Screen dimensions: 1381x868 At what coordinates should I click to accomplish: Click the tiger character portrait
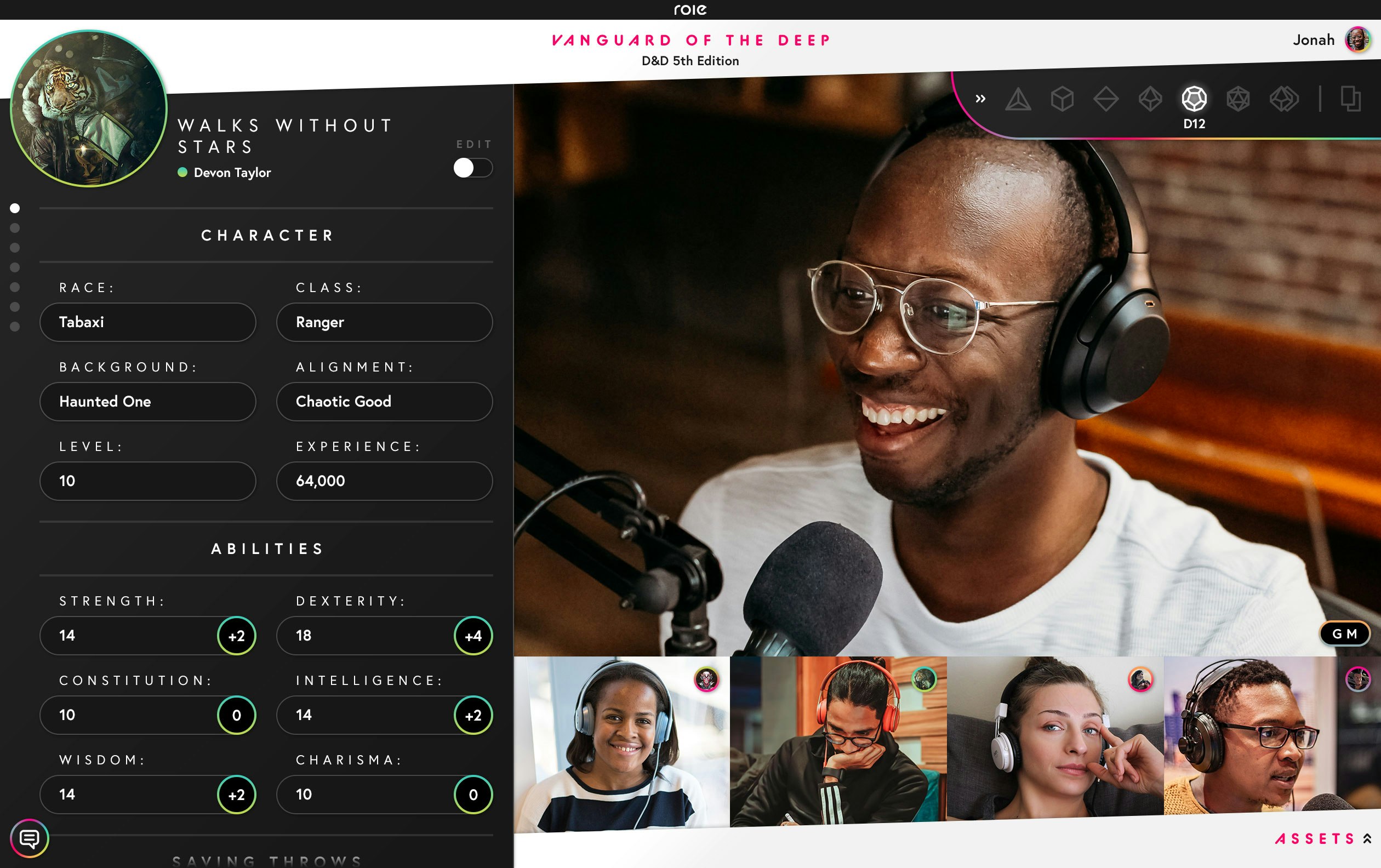point(89,108)
